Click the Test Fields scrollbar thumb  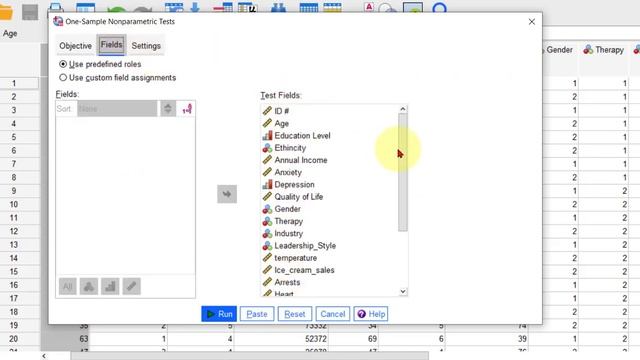pyautogui.click(x=403, y=172)
